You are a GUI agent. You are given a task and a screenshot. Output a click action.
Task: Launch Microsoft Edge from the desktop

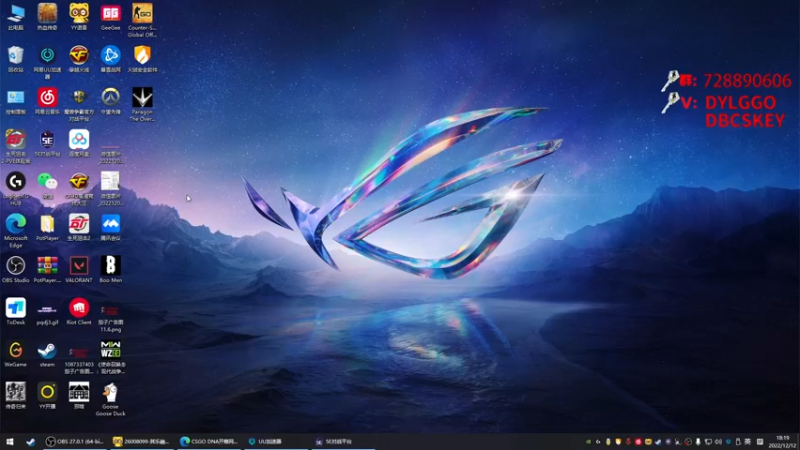[16, 231]
